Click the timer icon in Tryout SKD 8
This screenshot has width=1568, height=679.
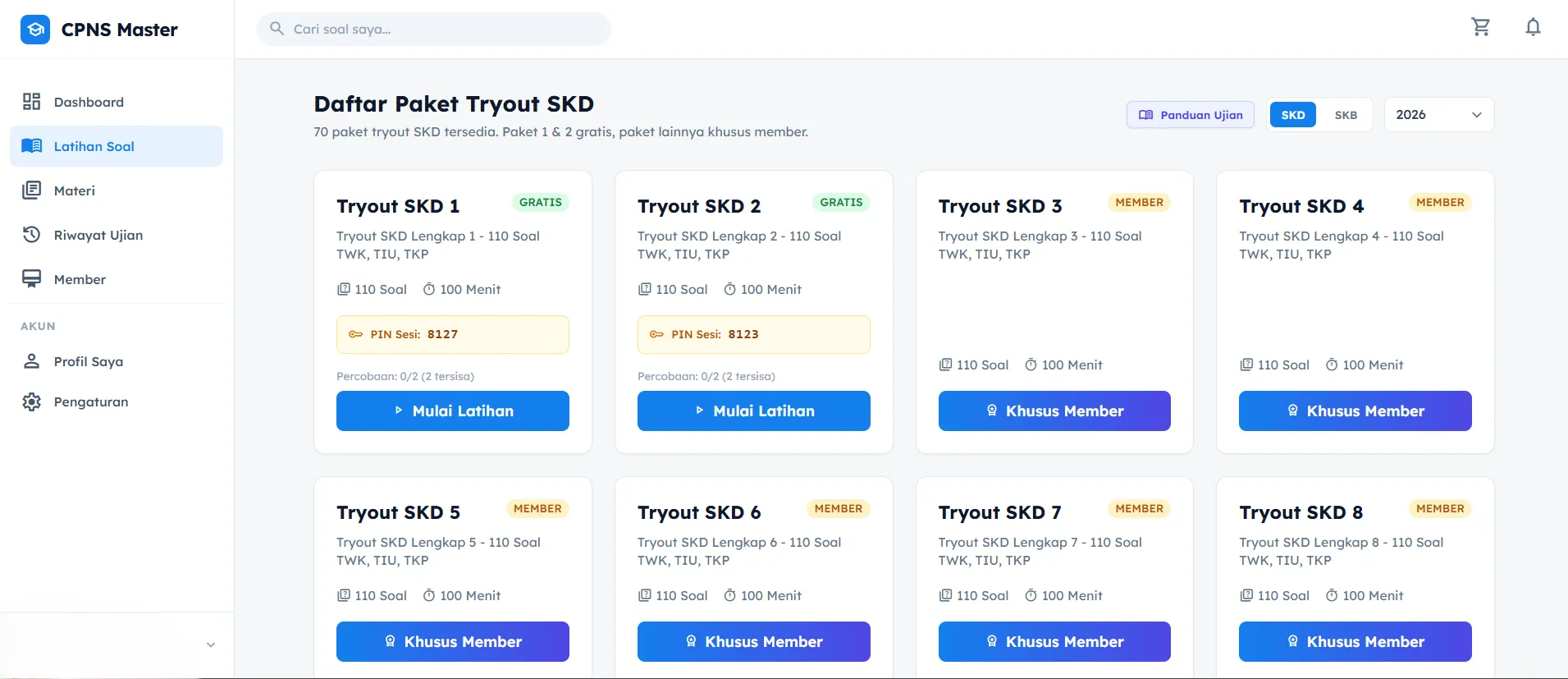[x=1332, y=595]
